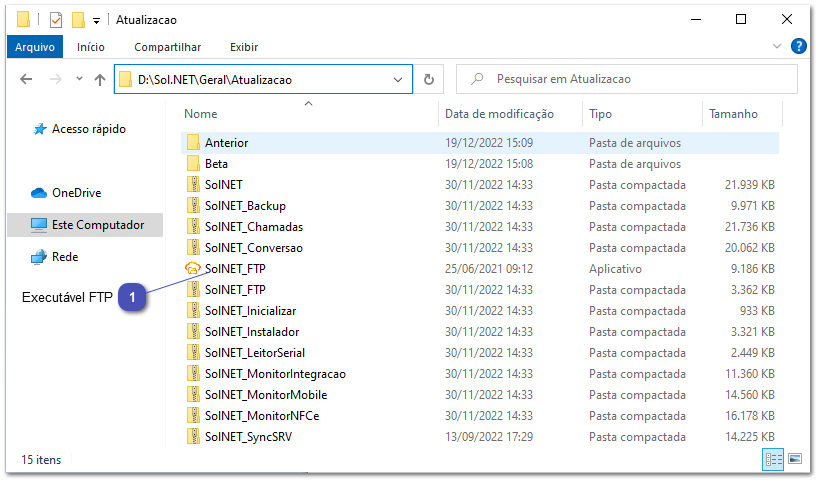
Task: Click the 13/09/2022 17:29 date cell
Action: pyautogui.click(x=489, y=437)
